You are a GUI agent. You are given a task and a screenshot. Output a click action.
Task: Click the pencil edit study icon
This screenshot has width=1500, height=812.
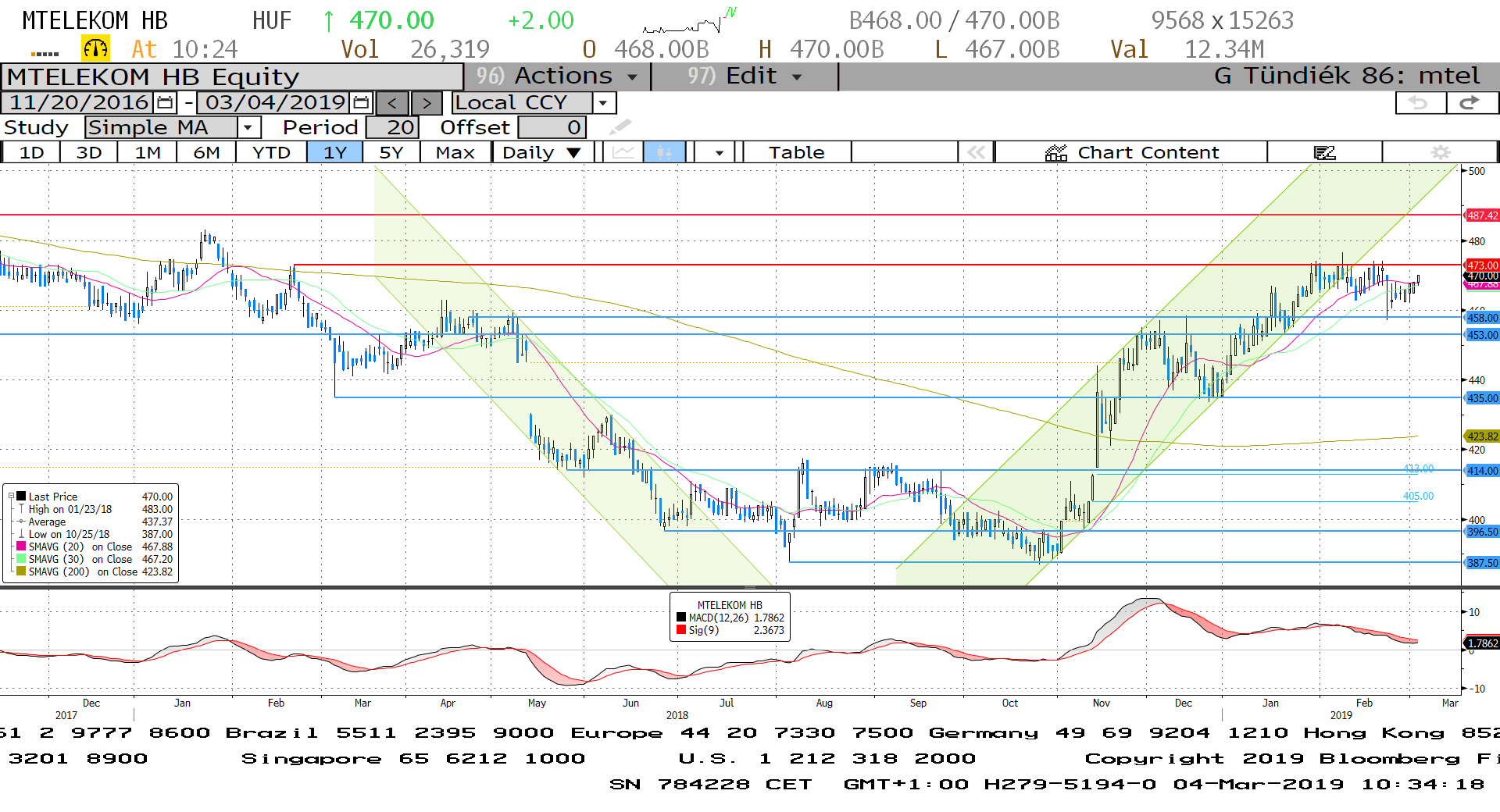(x=620, y=126)
